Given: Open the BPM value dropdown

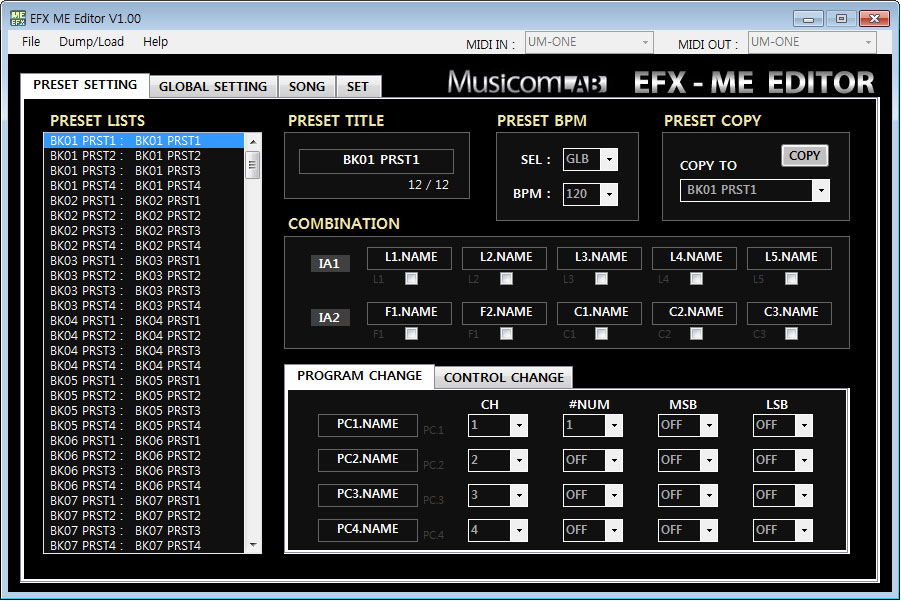Looking at the screenshot, I should click(608, 194).
